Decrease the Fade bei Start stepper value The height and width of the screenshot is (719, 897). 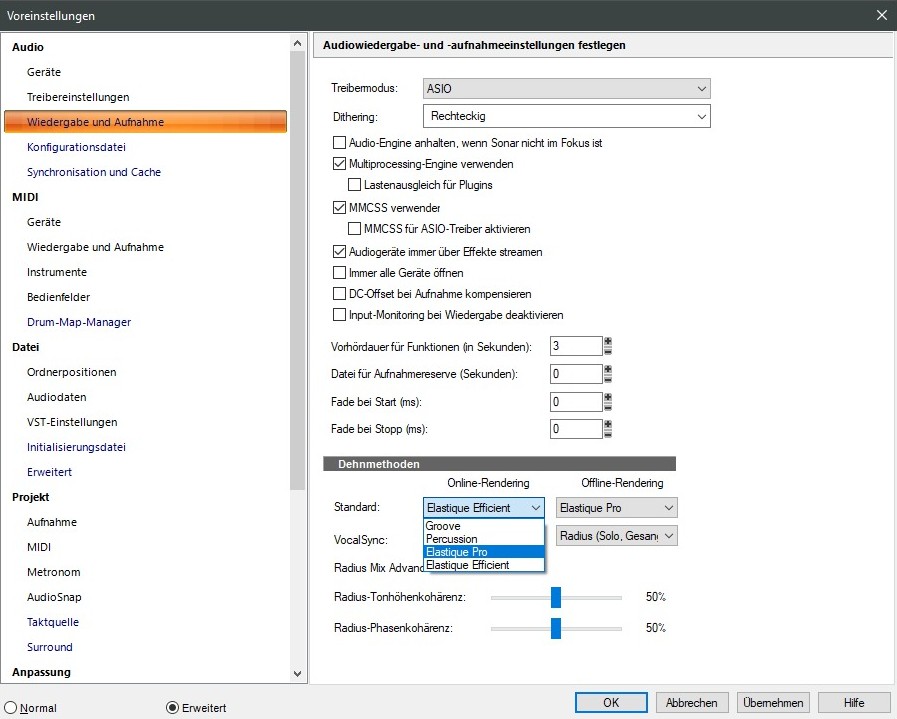(608, 407)
